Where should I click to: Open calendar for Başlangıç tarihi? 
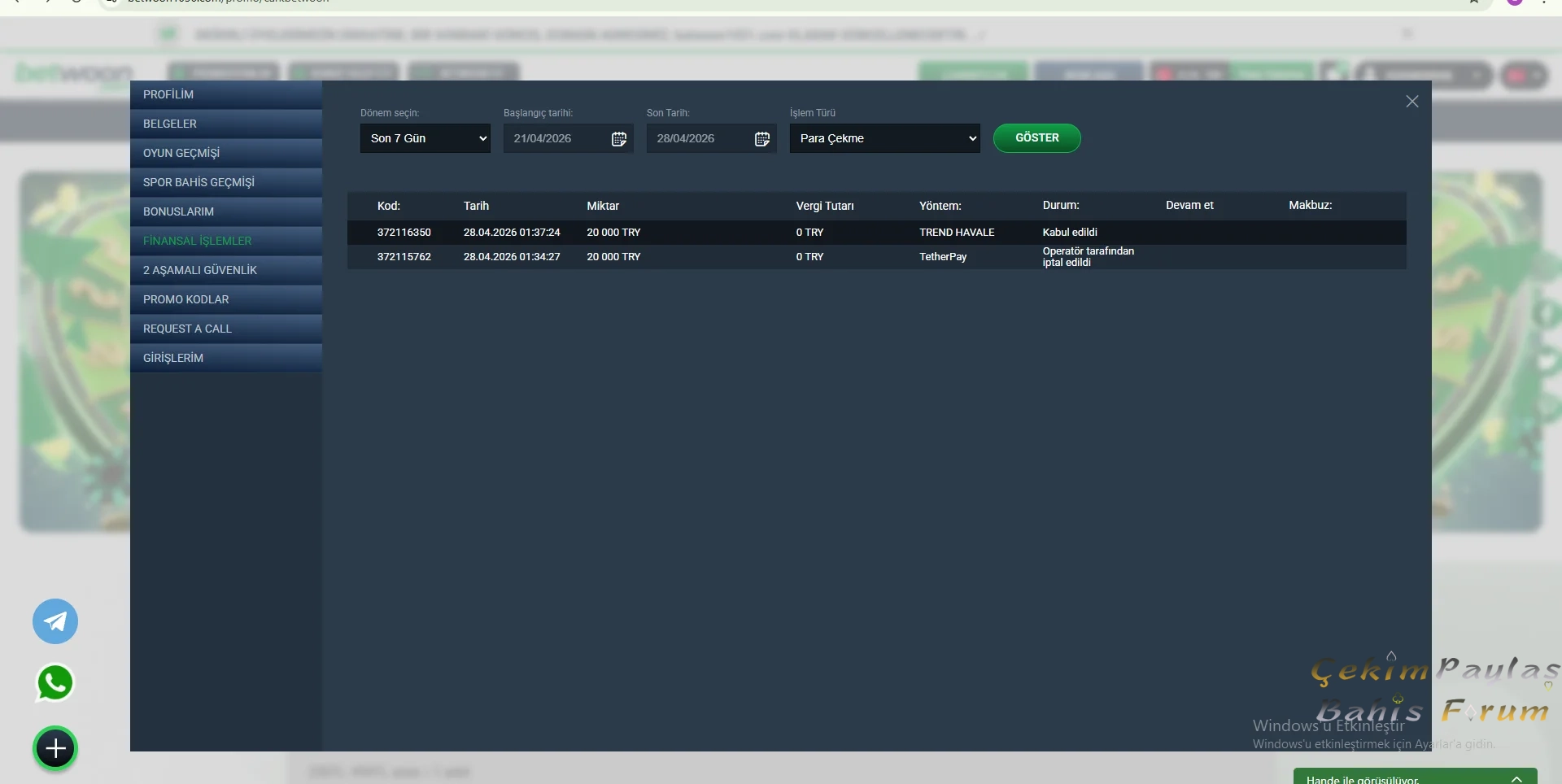(618, 139)
